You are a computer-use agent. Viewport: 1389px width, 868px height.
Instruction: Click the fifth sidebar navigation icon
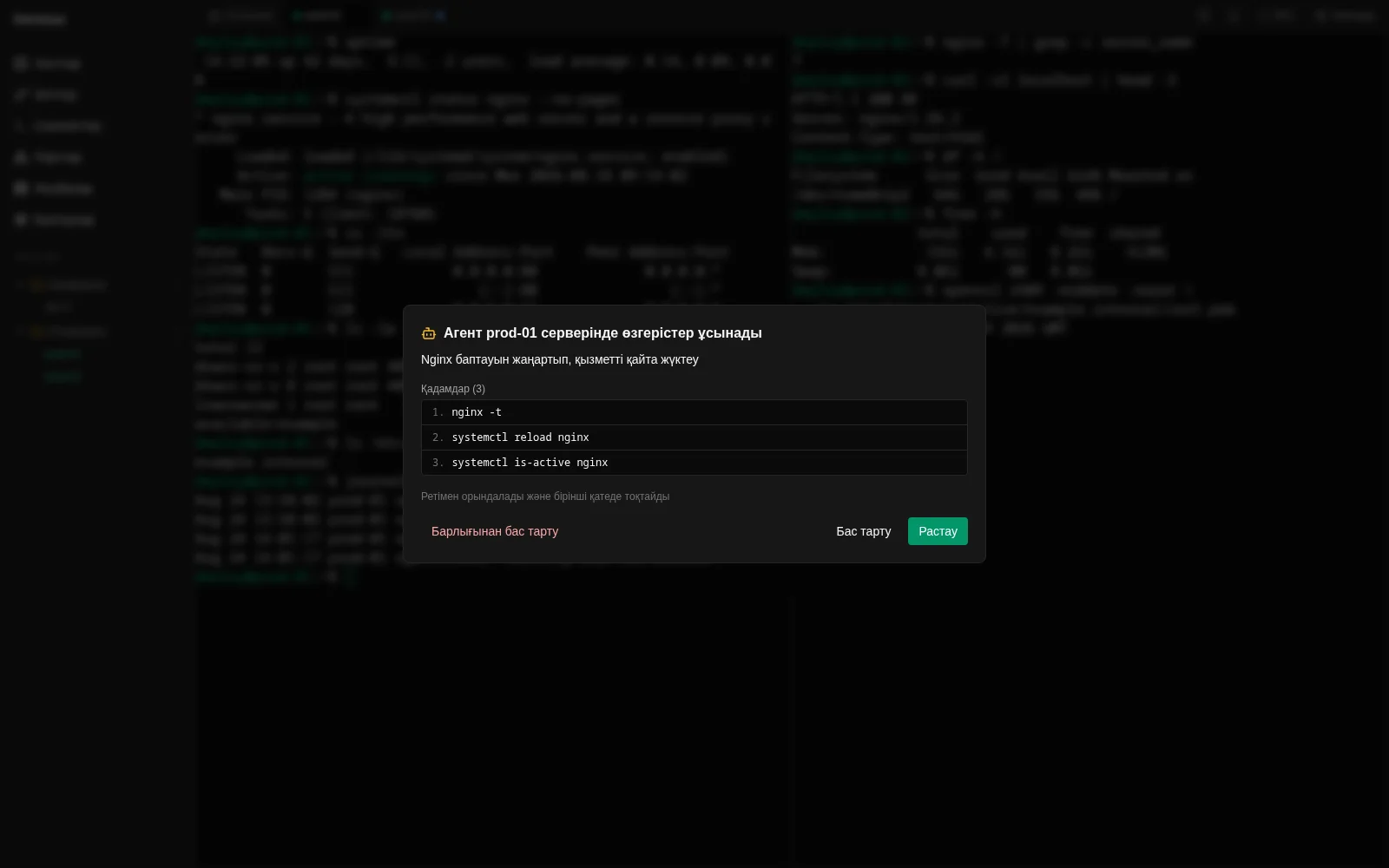[21, 188]
